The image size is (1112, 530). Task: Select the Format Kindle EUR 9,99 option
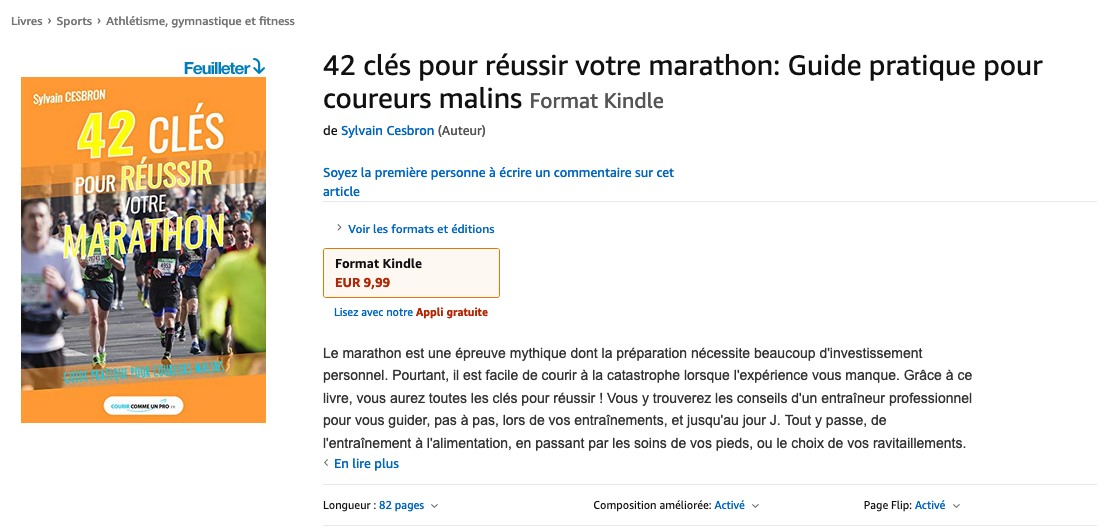tap(411, 273)
